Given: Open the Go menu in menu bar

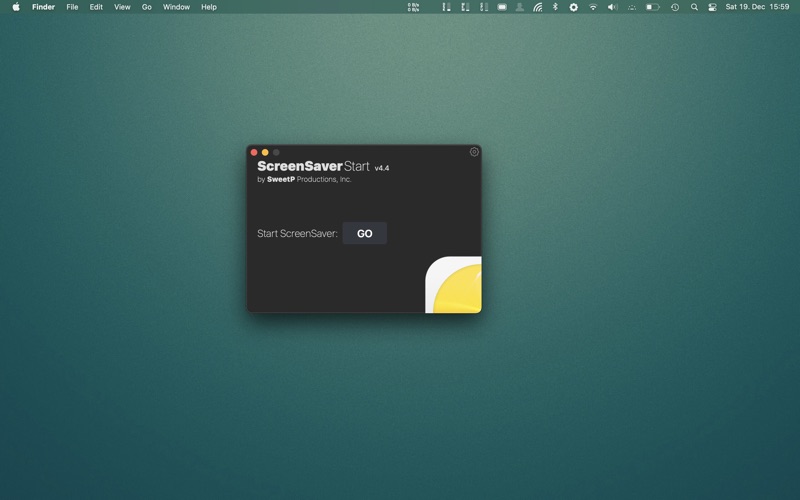Looking at the screenshot, I should tap(146, 7).
